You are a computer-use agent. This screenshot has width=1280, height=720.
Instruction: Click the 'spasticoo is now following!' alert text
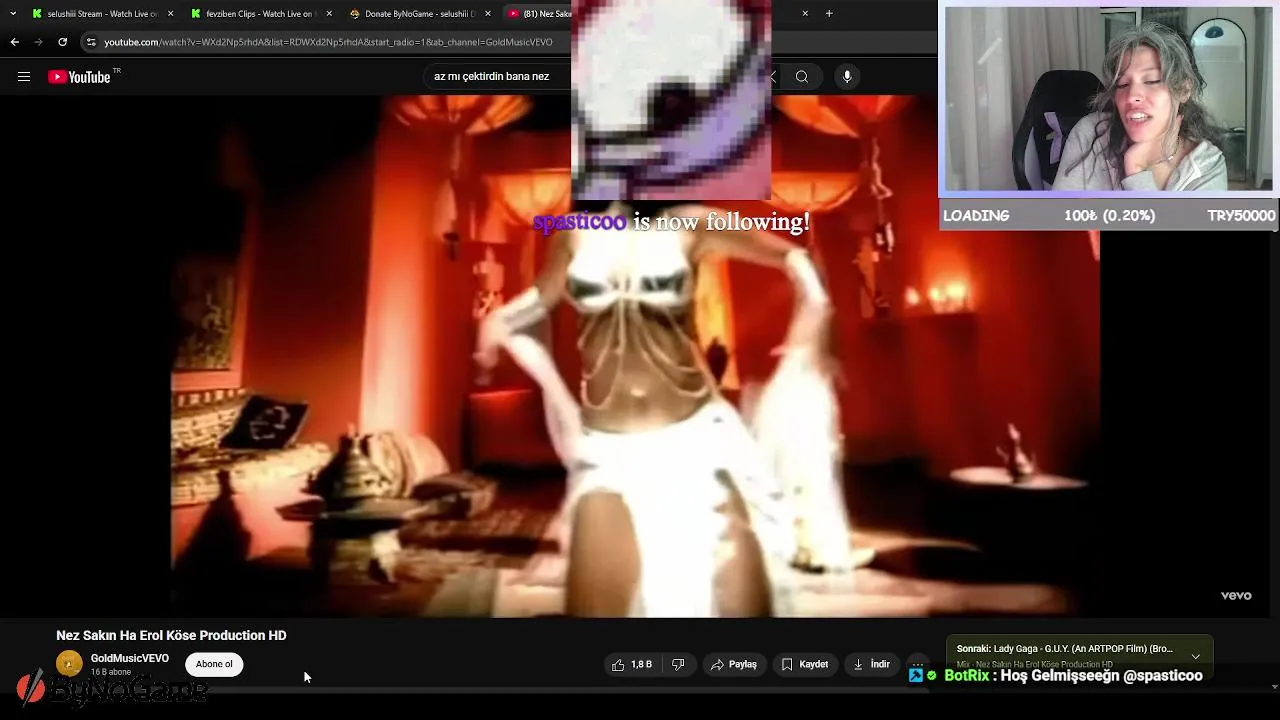tap(671, 222)
